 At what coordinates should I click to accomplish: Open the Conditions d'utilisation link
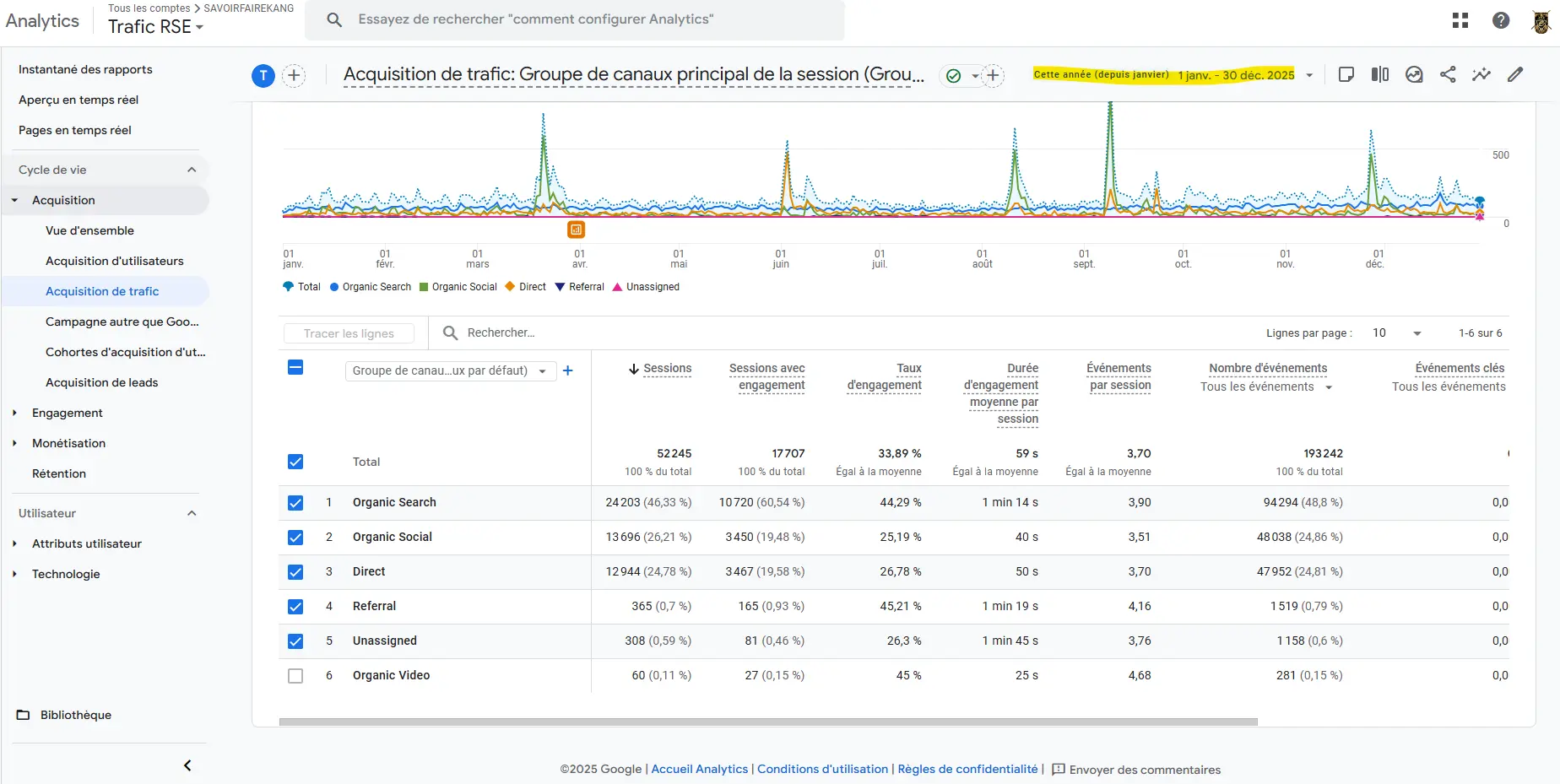pos(822,769)
